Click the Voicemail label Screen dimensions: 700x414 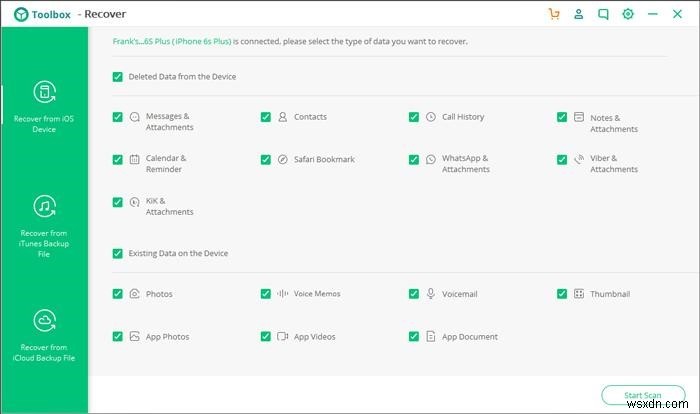click(x=460, y=294)
